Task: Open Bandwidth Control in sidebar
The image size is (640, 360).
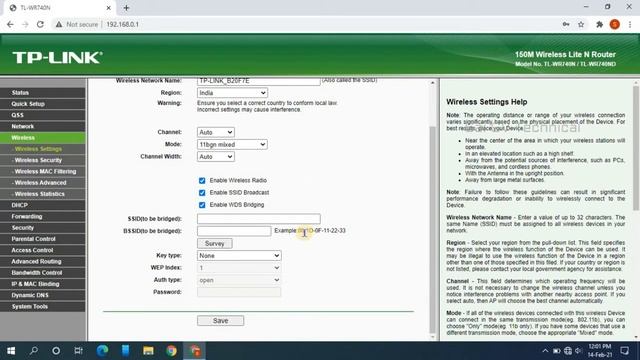Action: click(x=43, y=273)
